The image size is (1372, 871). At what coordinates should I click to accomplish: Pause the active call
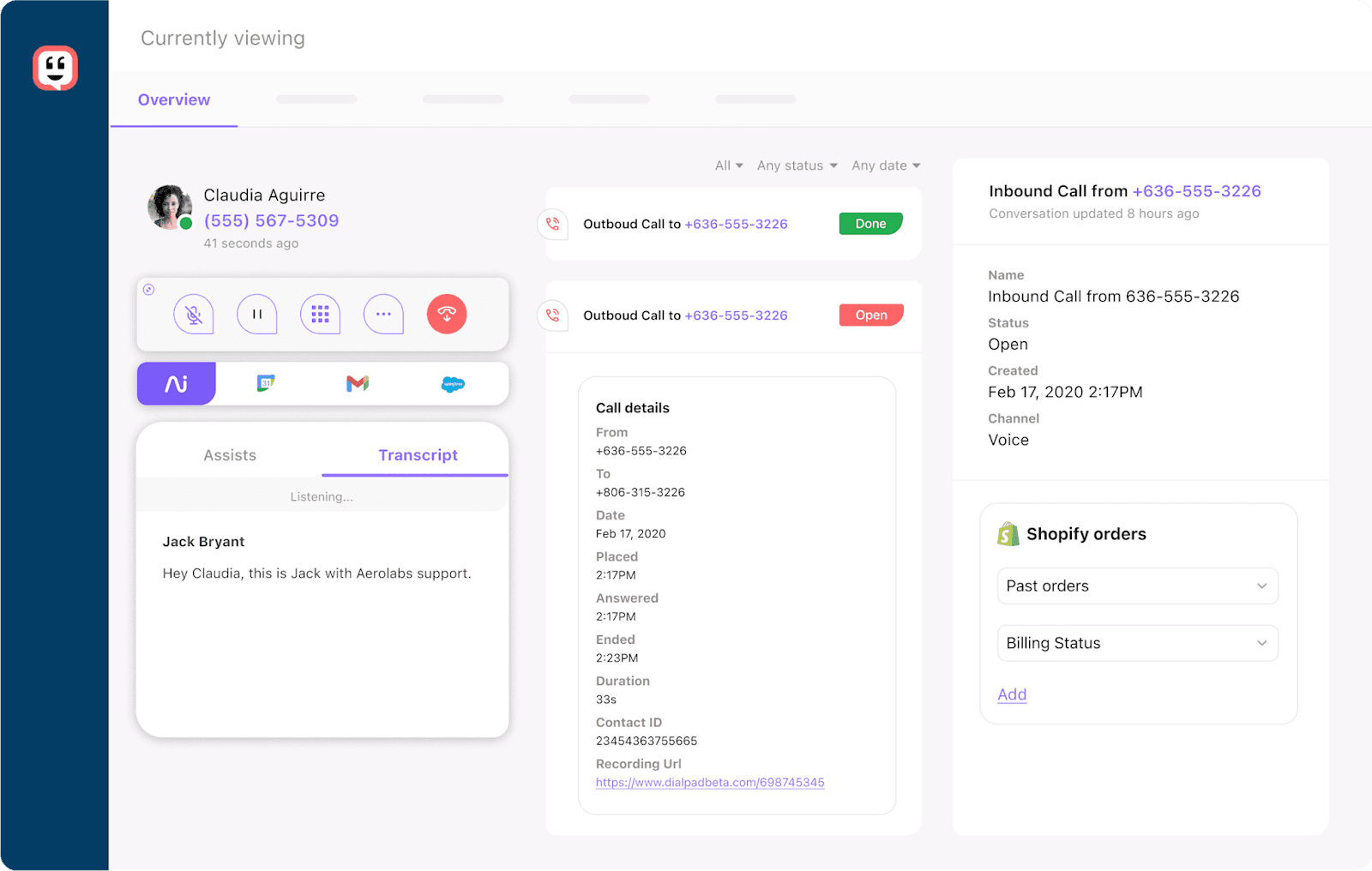(x=257, y=315)
